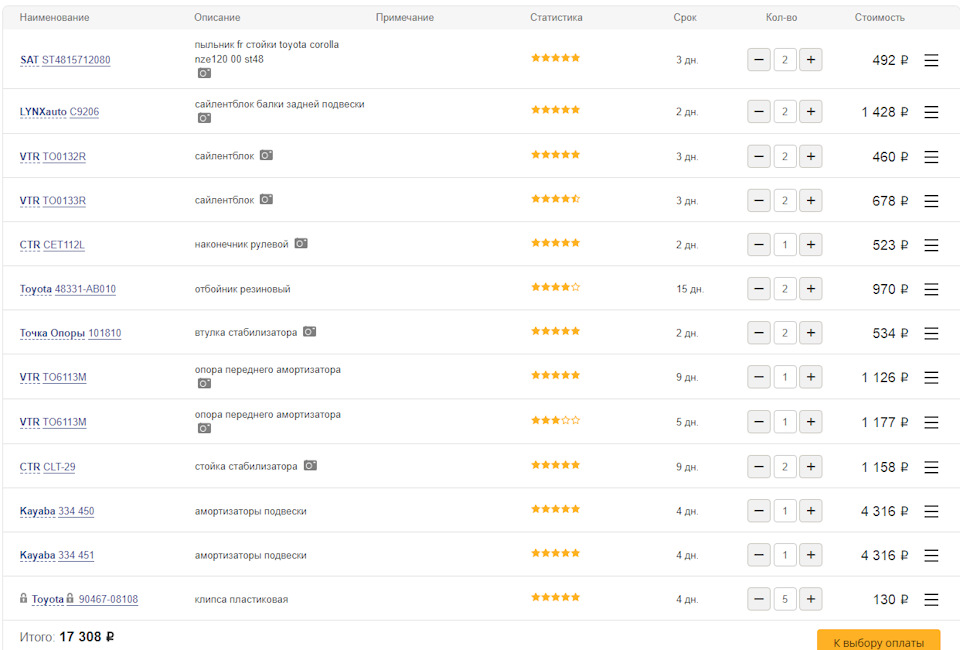The width and height of the screenshot is (960, 650).
Task: Expand options menu for Kayaba 334 451
Action: coord(931,555)
